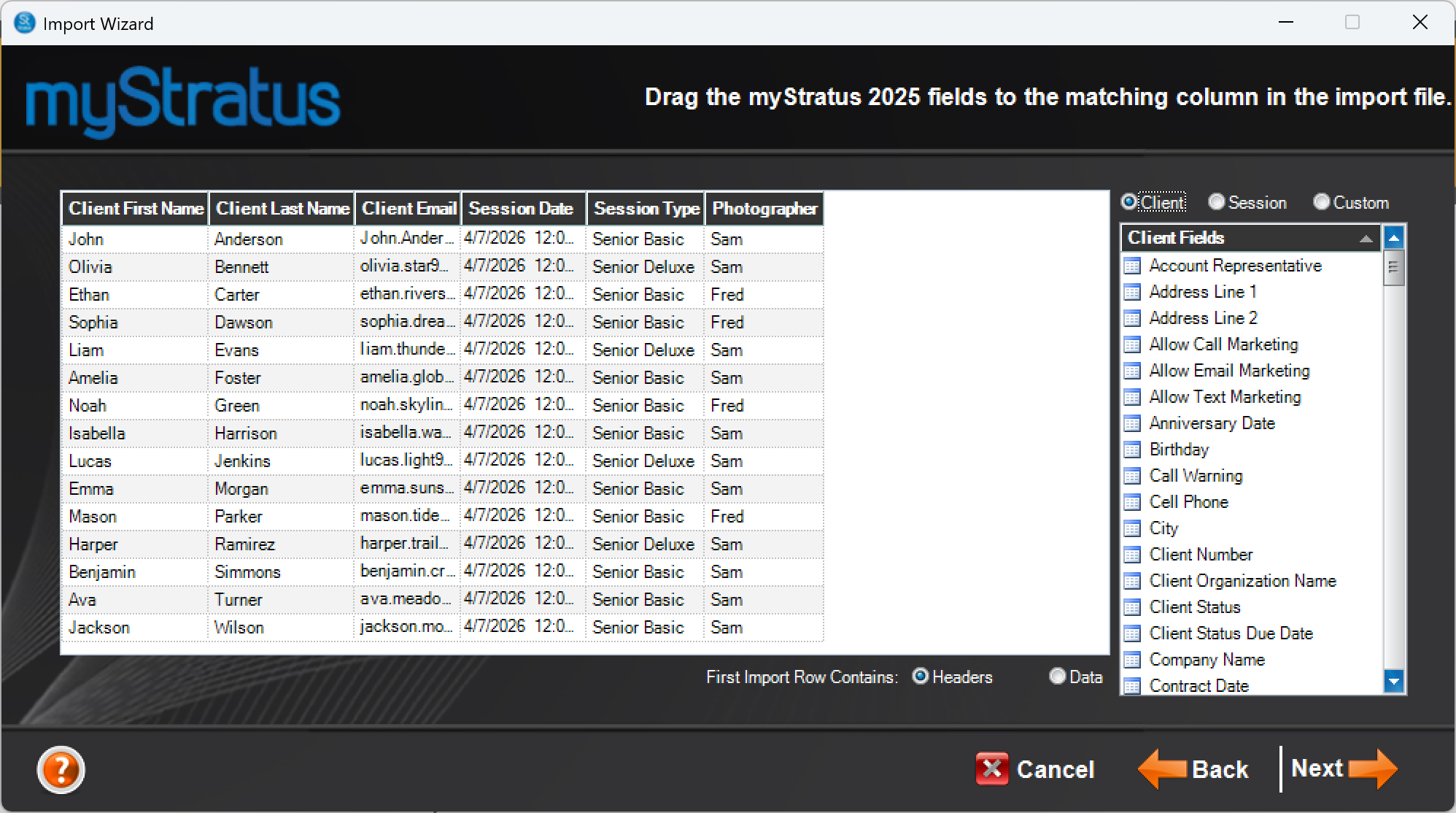Viewport: 1456px width, 813px height.
Task: Click the field list scroll up arrow
Action: [1394, 238]
